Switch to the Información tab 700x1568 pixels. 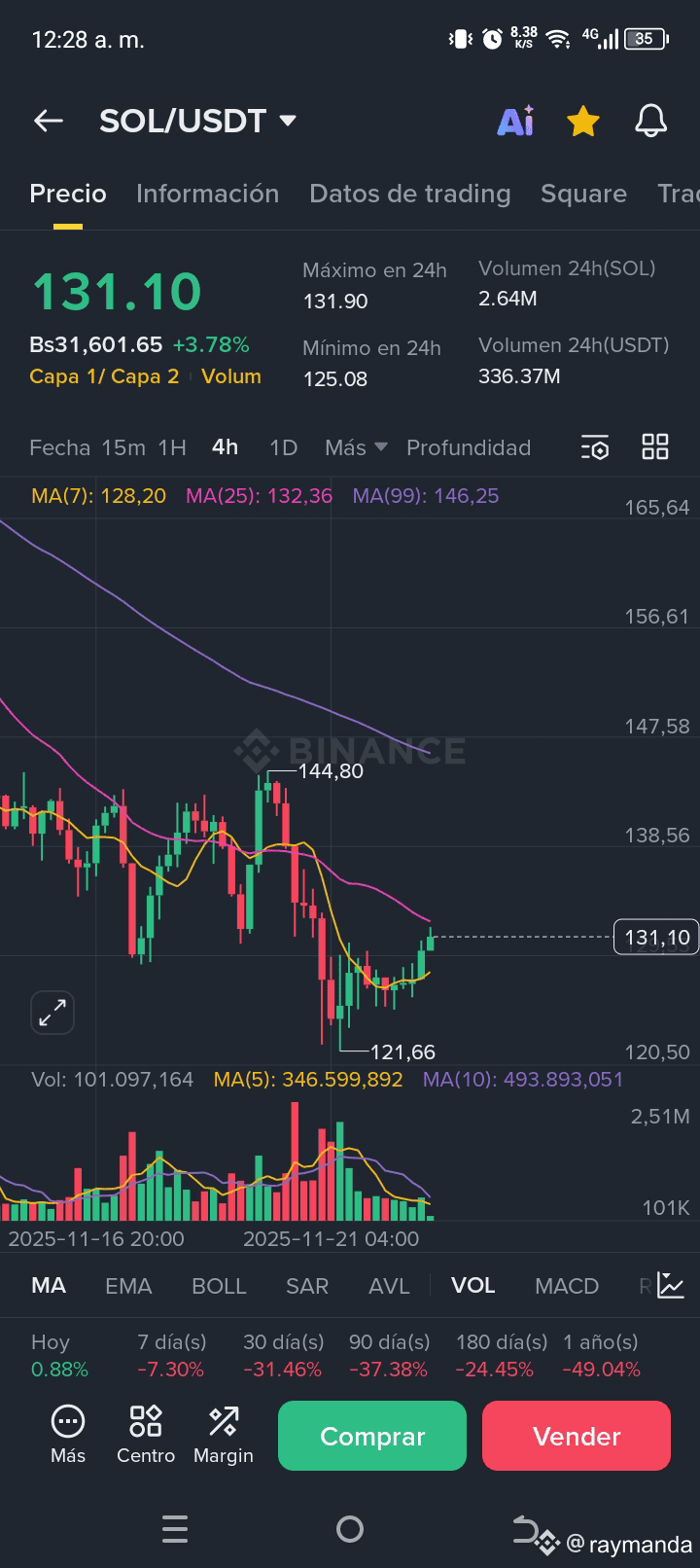[207, 194]
